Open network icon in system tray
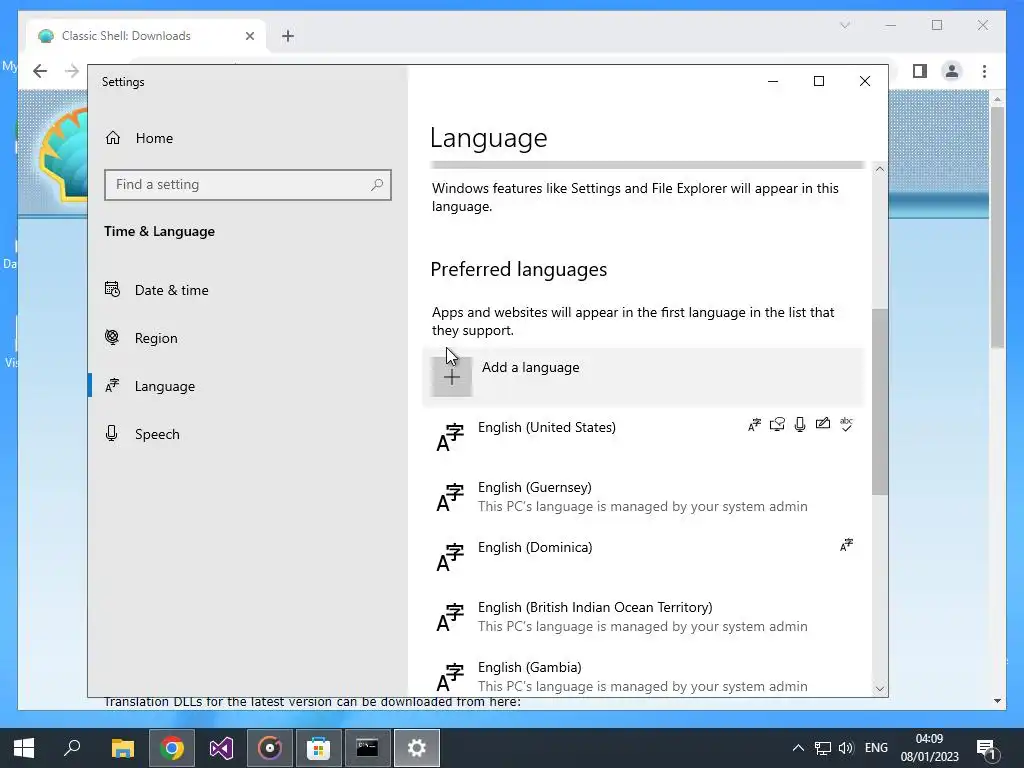Screen dimensions: 1024x768 (x=822, y=748)
